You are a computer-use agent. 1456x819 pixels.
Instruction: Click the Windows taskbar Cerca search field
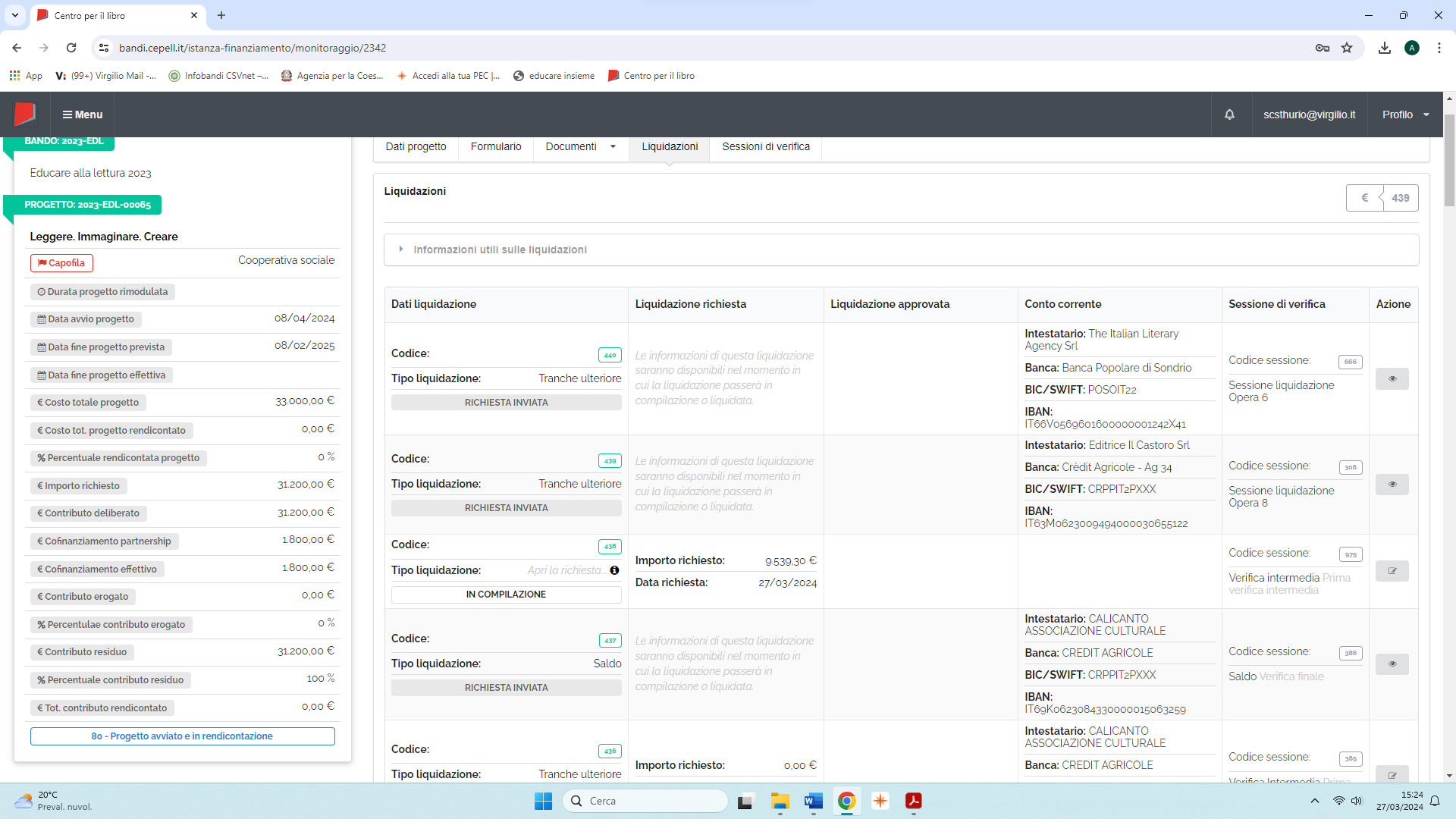[x=645, y=801]
